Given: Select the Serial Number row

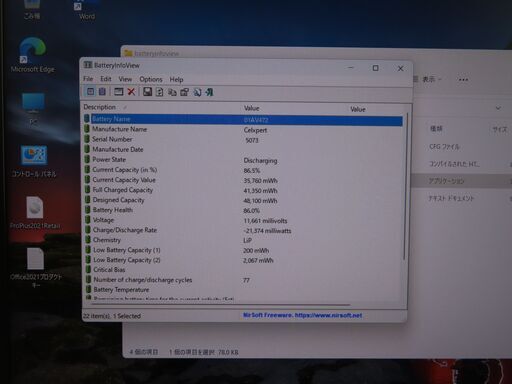Looking at the screenshot, I should click(x=243, y=139).
